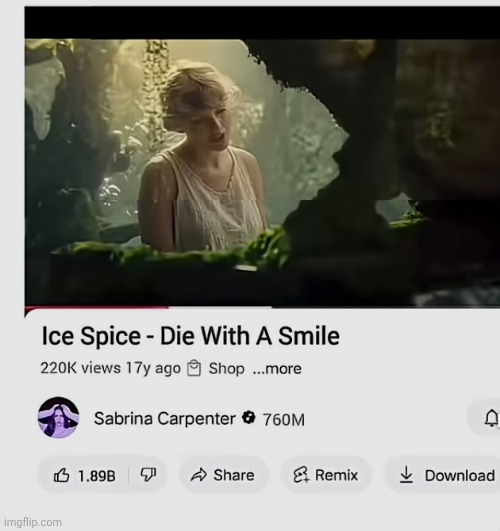
Task: Click the Shop bag icon
Action: pos(194,368)
